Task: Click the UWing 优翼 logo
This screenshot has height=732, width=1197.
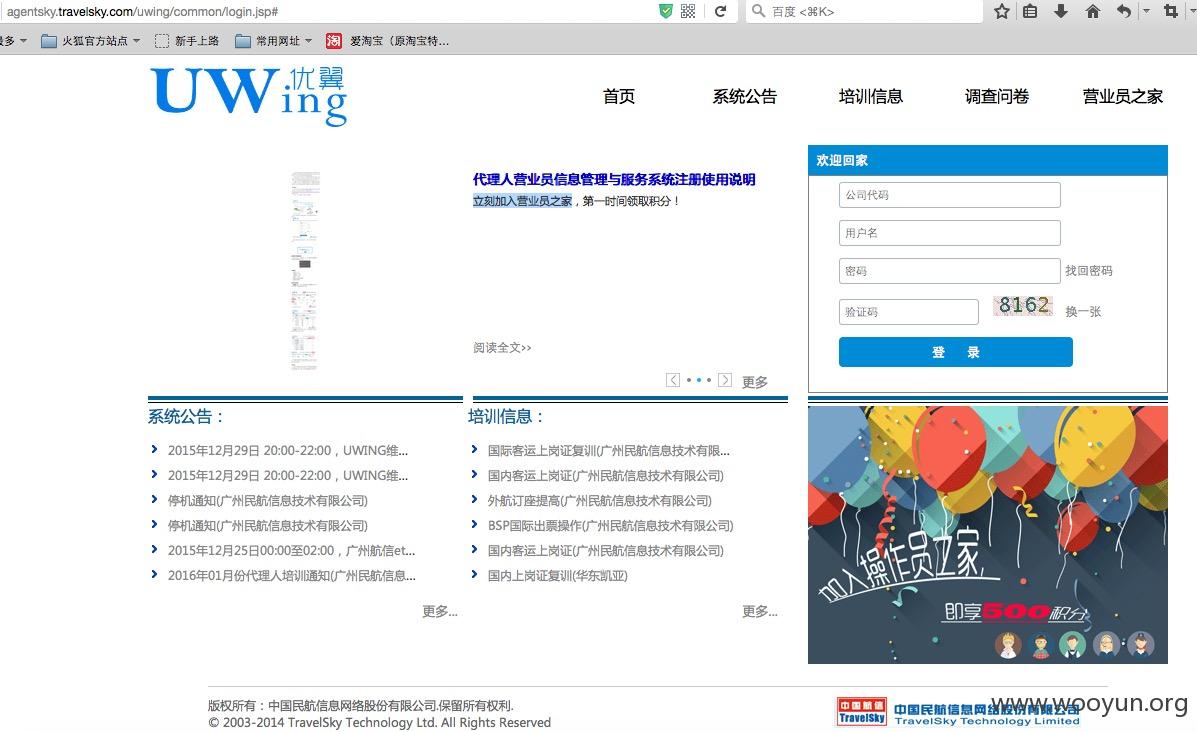Action: tap(249, 96)
